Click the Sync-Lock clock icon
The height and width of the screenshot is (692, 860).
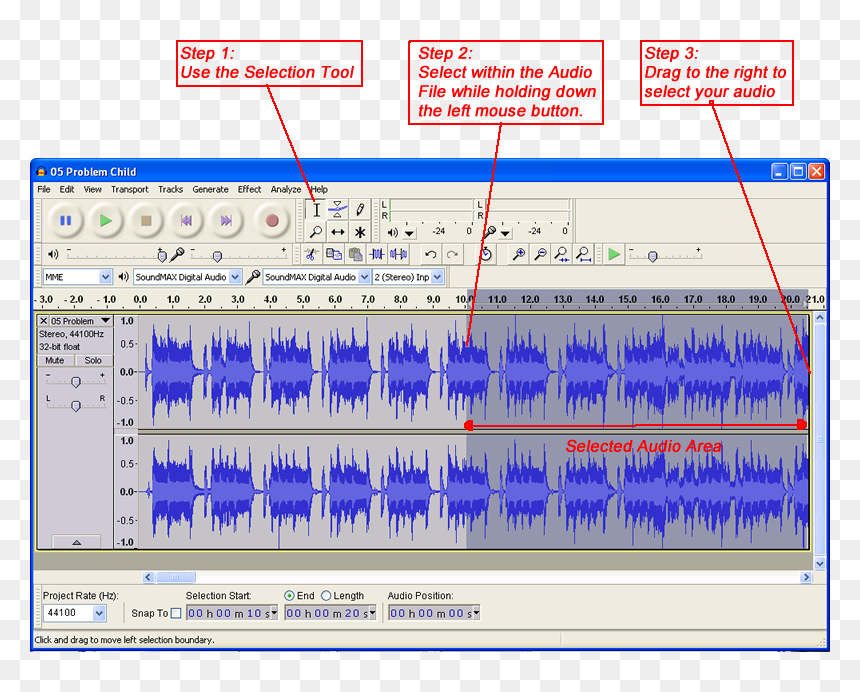click(486, 254)
